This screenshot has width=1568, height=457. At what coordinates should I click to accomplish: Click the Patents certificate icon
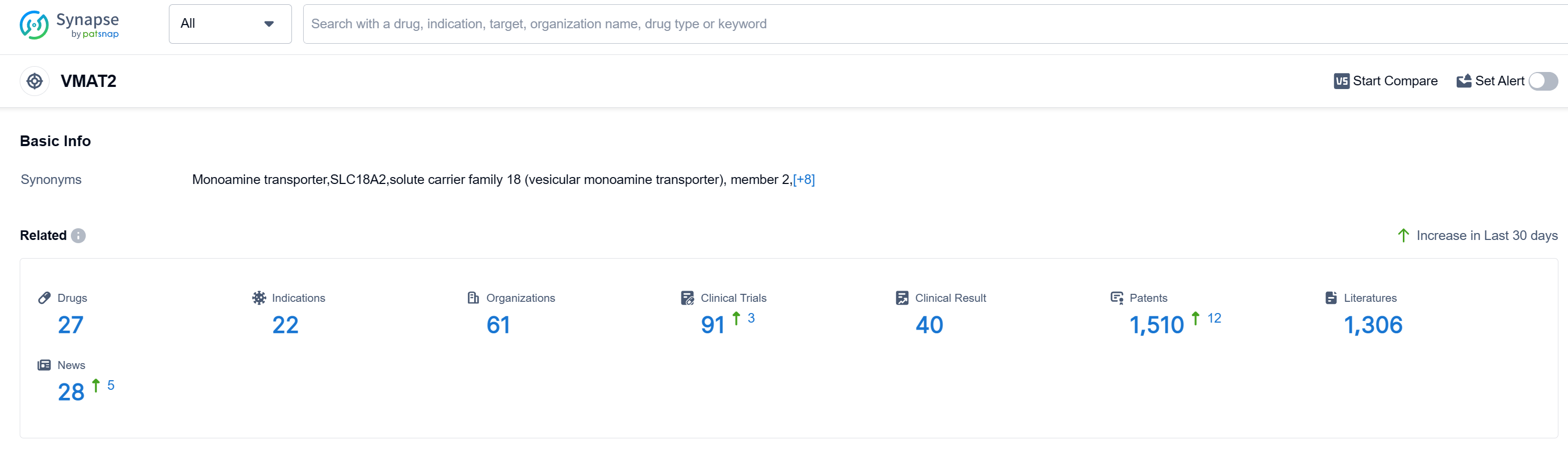tap(1116, 298)
